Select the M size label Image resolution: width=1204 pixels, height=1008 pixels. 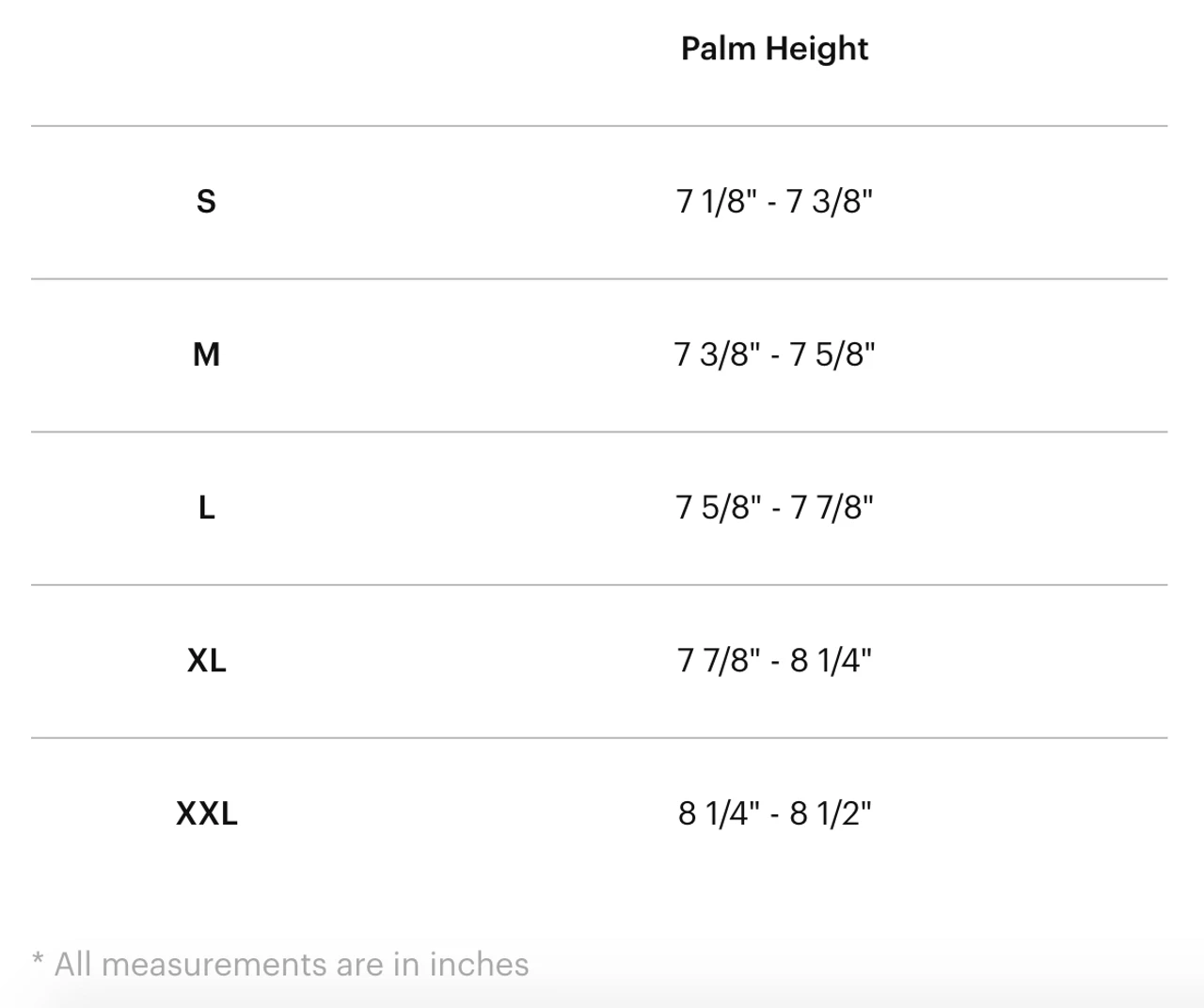(206, 354)
